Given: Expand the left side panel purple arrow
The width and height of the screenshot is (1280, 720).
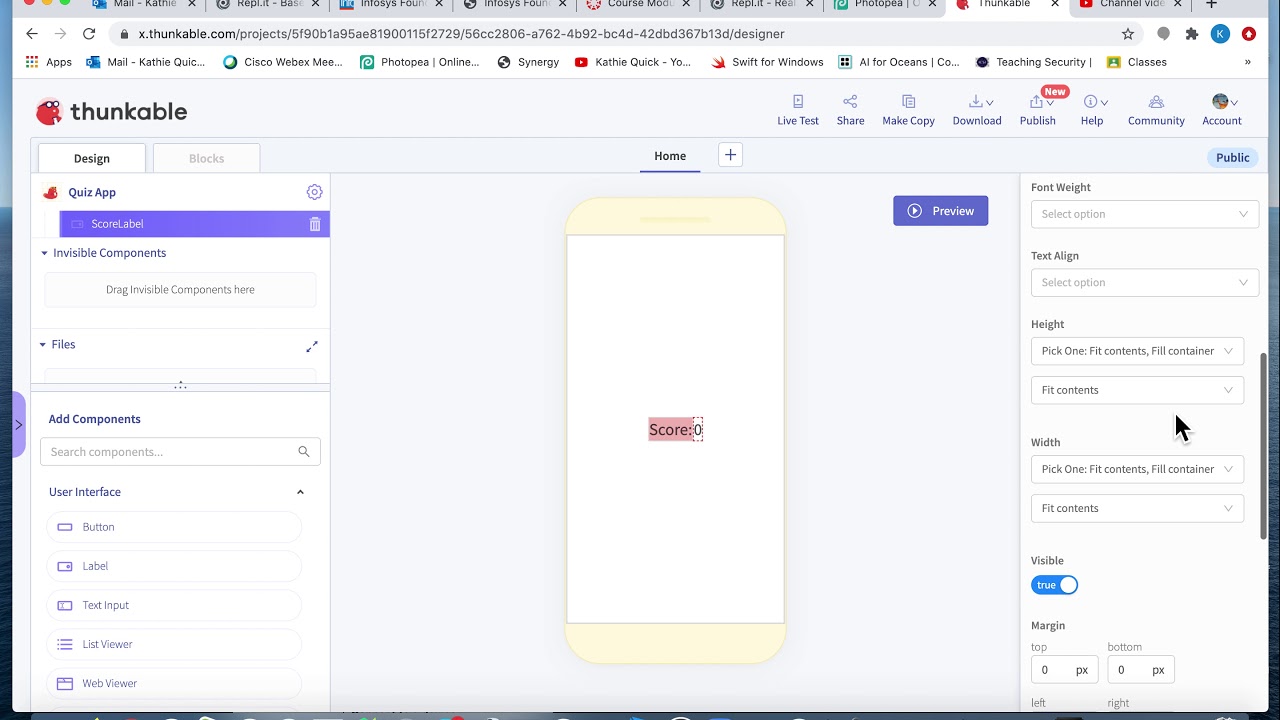Looking at the screenshot, I should click(x=19, y=425).
